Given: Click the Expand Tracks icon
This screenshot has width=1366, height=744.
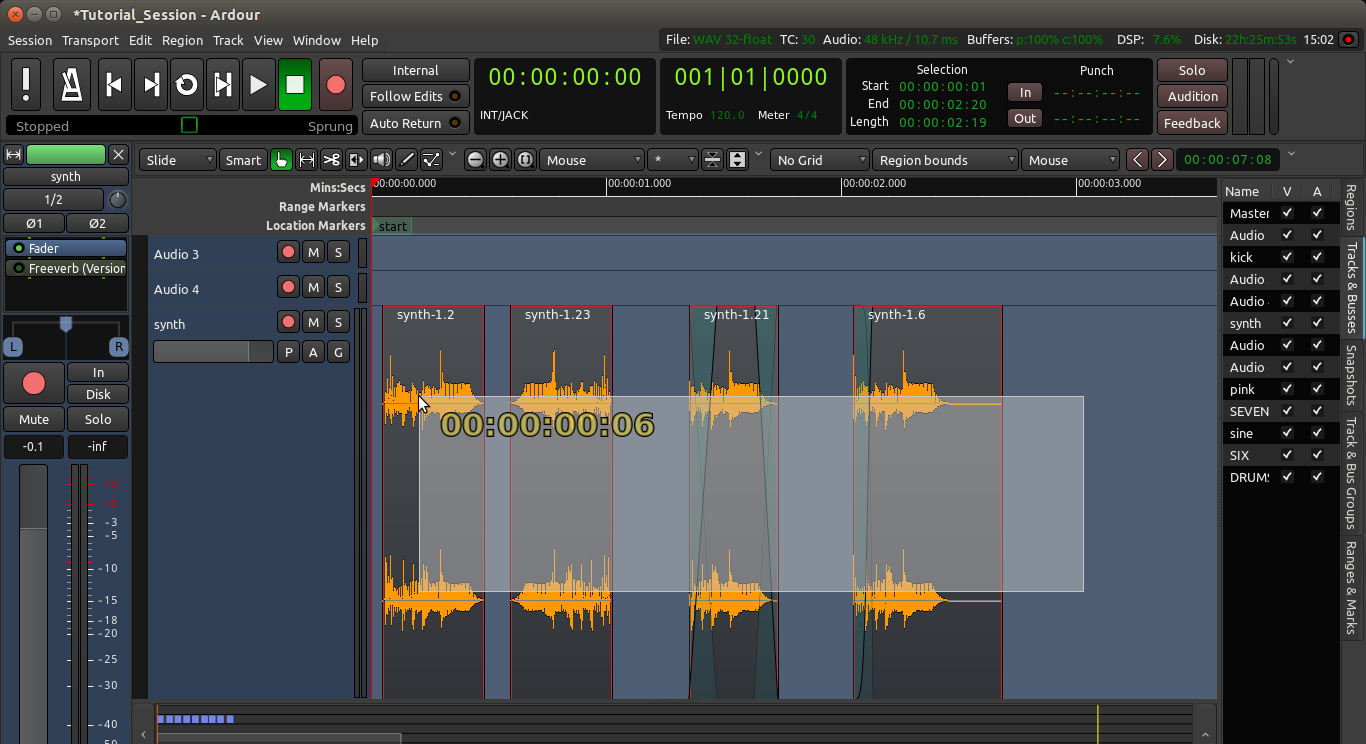Looking at the screenshot, I should tap(737, 160).
